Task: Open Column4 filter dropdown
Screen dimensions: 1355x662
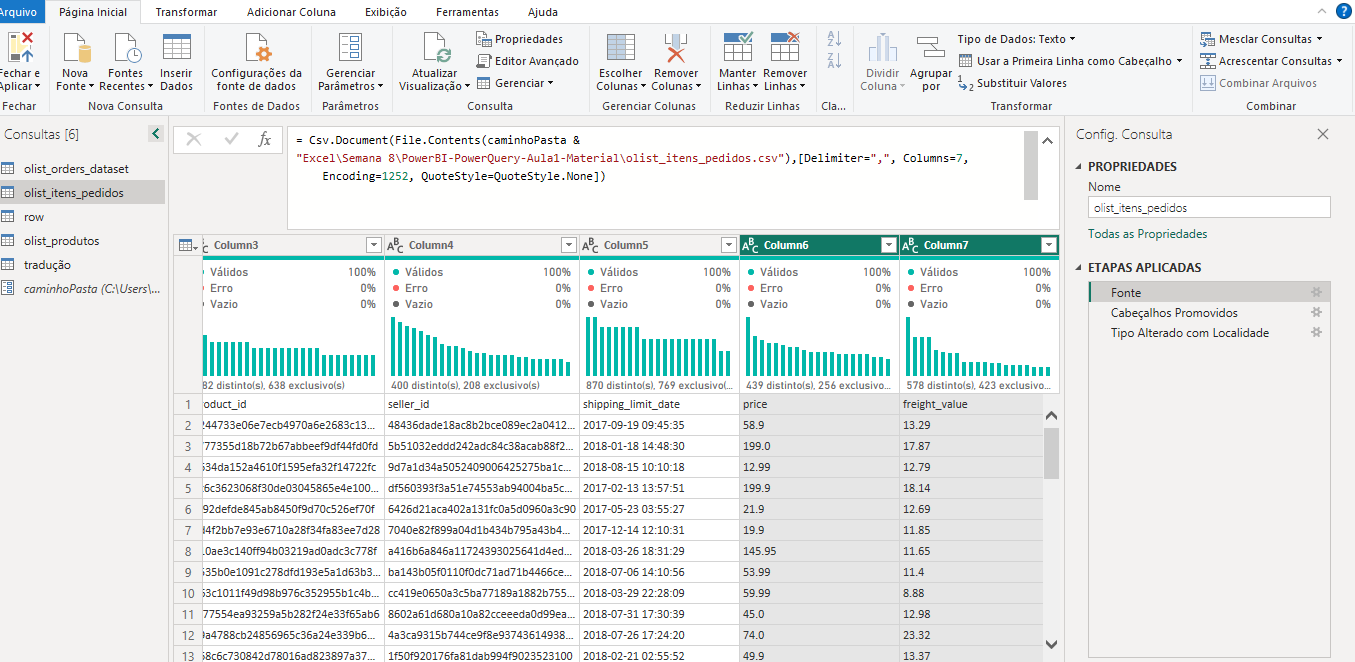Action: point(568,245)
